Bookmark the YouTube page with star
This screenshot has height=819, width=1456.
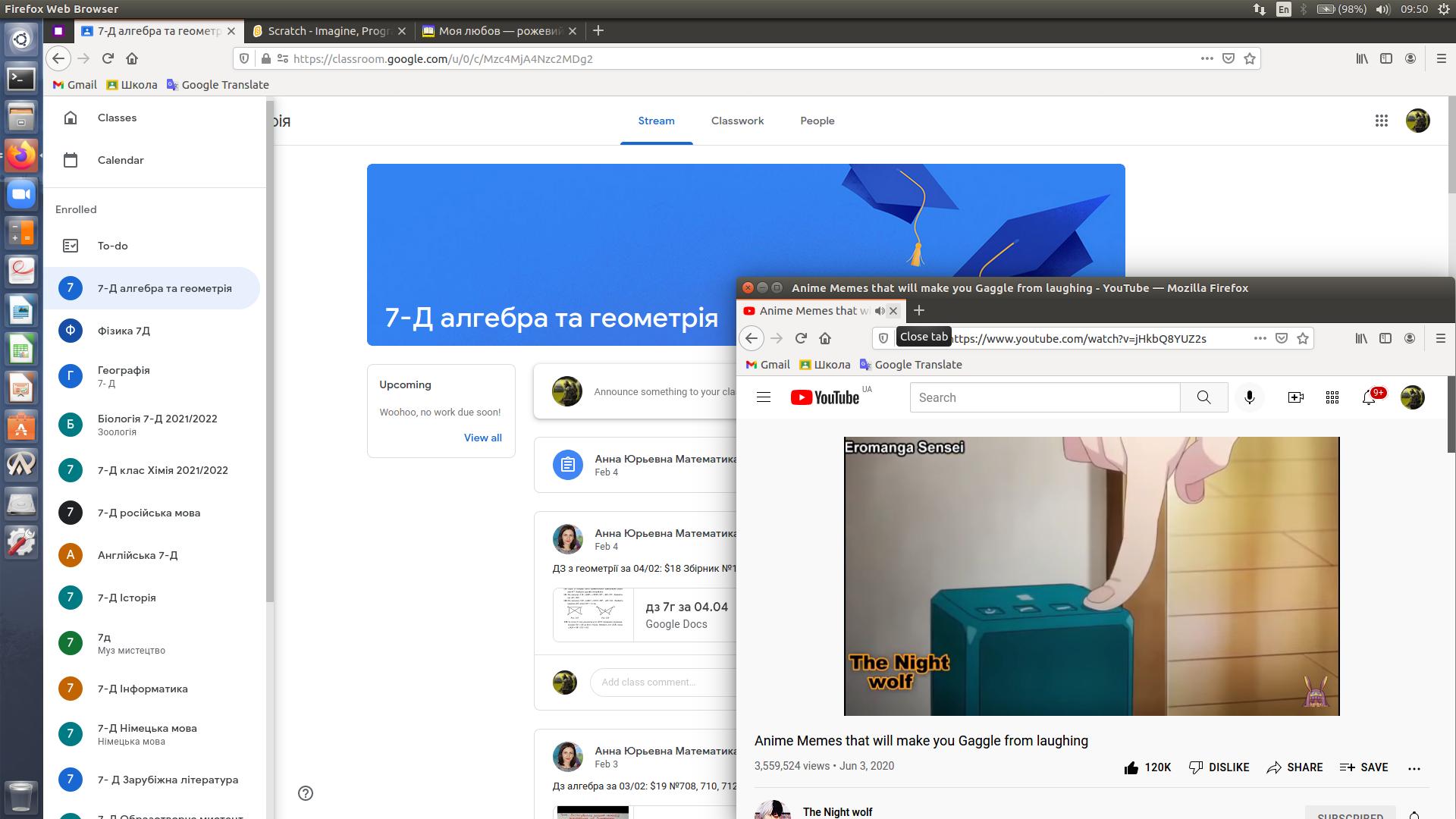click(x=1303, y=338)
